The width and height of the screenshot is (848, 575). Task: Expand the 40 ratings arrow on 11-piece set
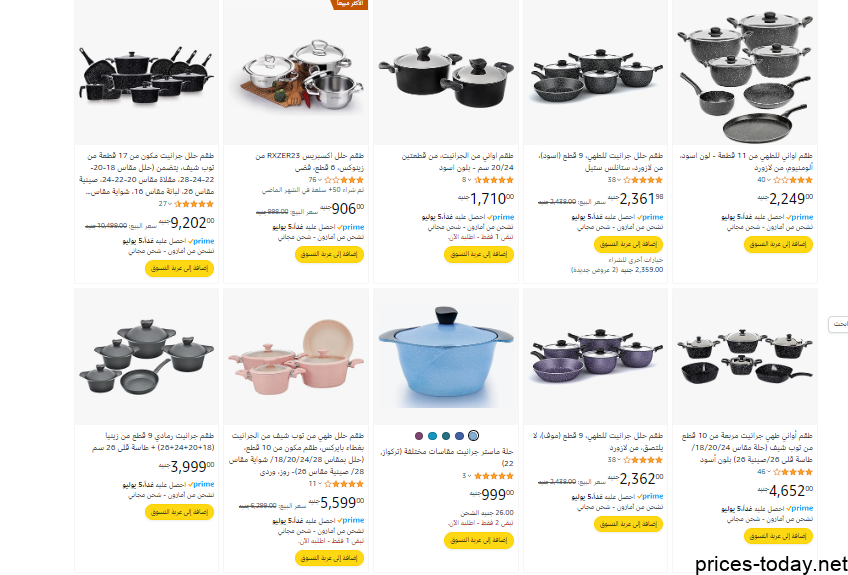(769, 180)
